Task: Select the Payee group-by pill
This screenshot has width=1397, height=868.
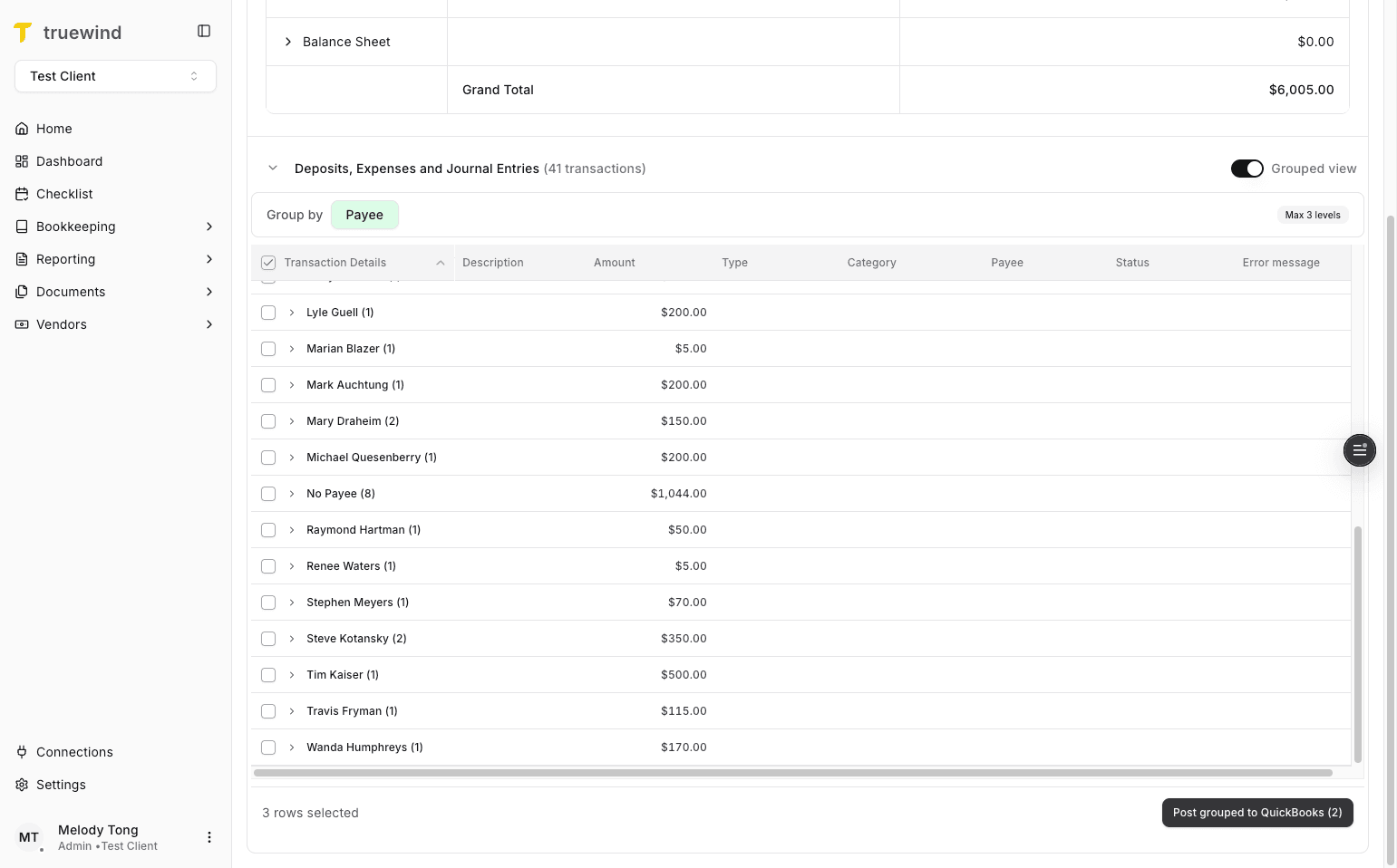Action: tap(364, 215)
